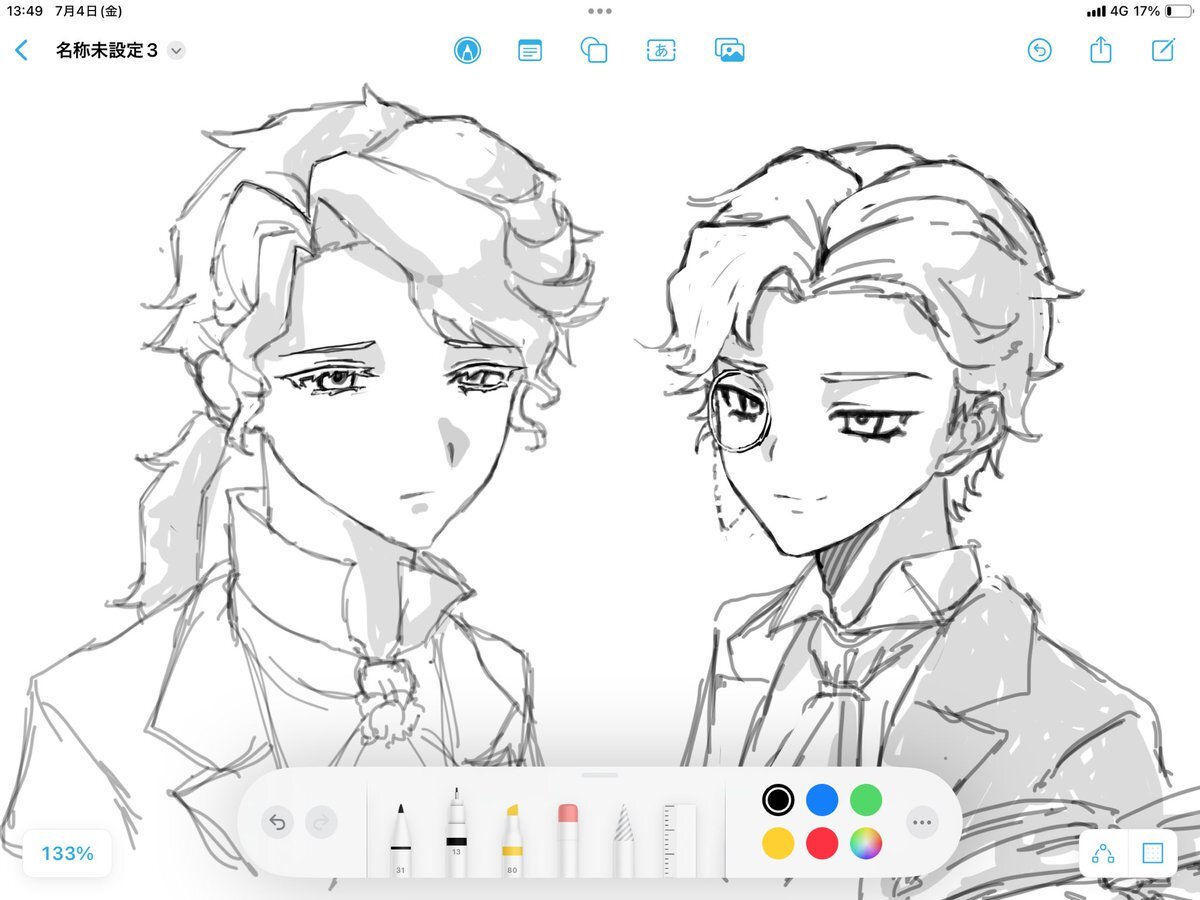Open the rainbow color picker

coord(866,843)
